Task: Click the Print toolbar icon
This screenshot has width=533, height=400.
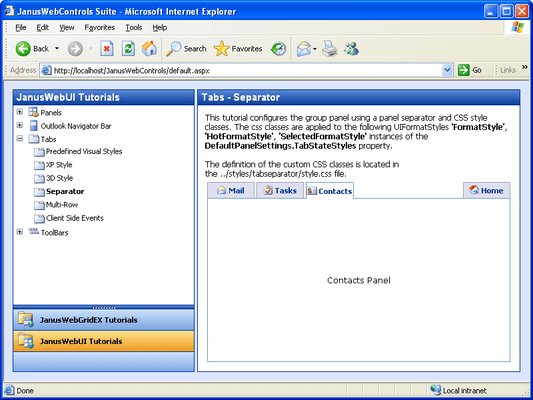Action: tap(329, 49)
